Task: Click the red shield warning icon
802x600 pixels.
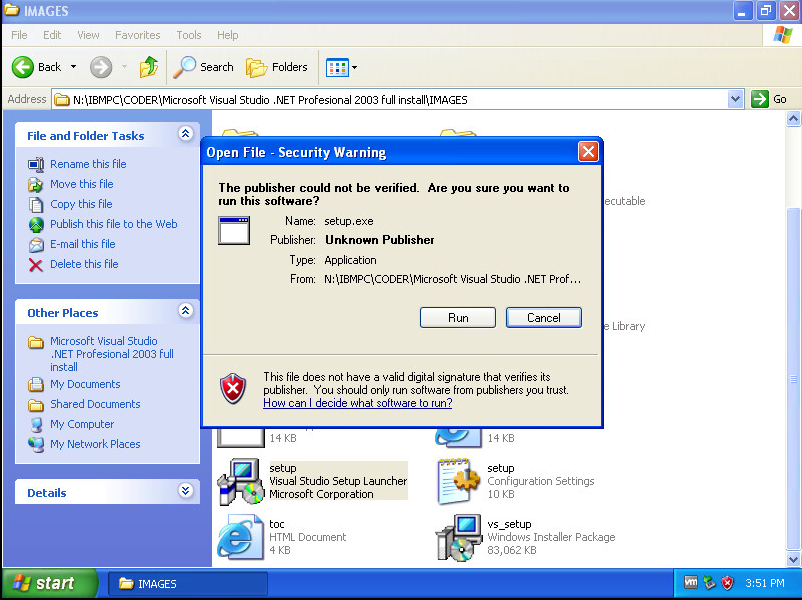Action: (233, 389)
